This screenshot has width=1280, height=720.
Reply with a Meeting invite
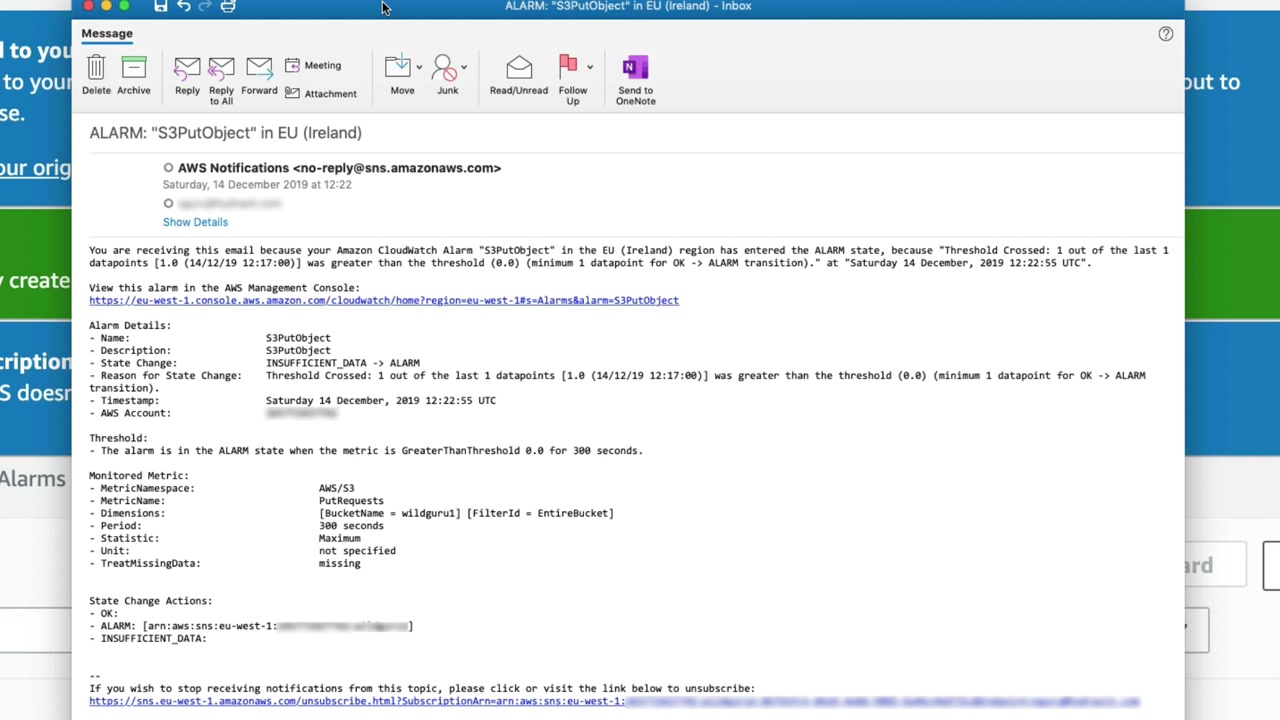pos(313,65)
